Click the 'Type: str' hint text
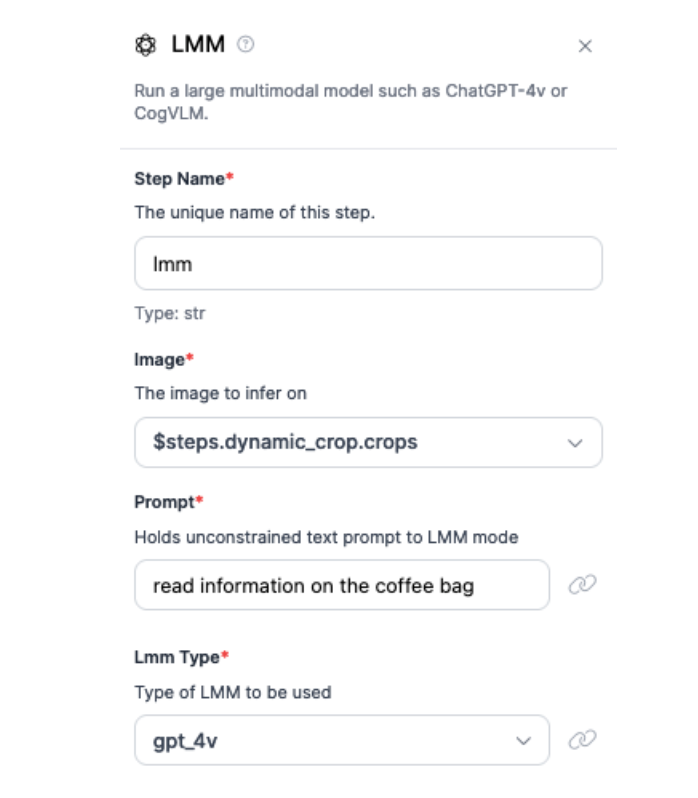The width and height of the screenshot is (698, 798). 170,313
